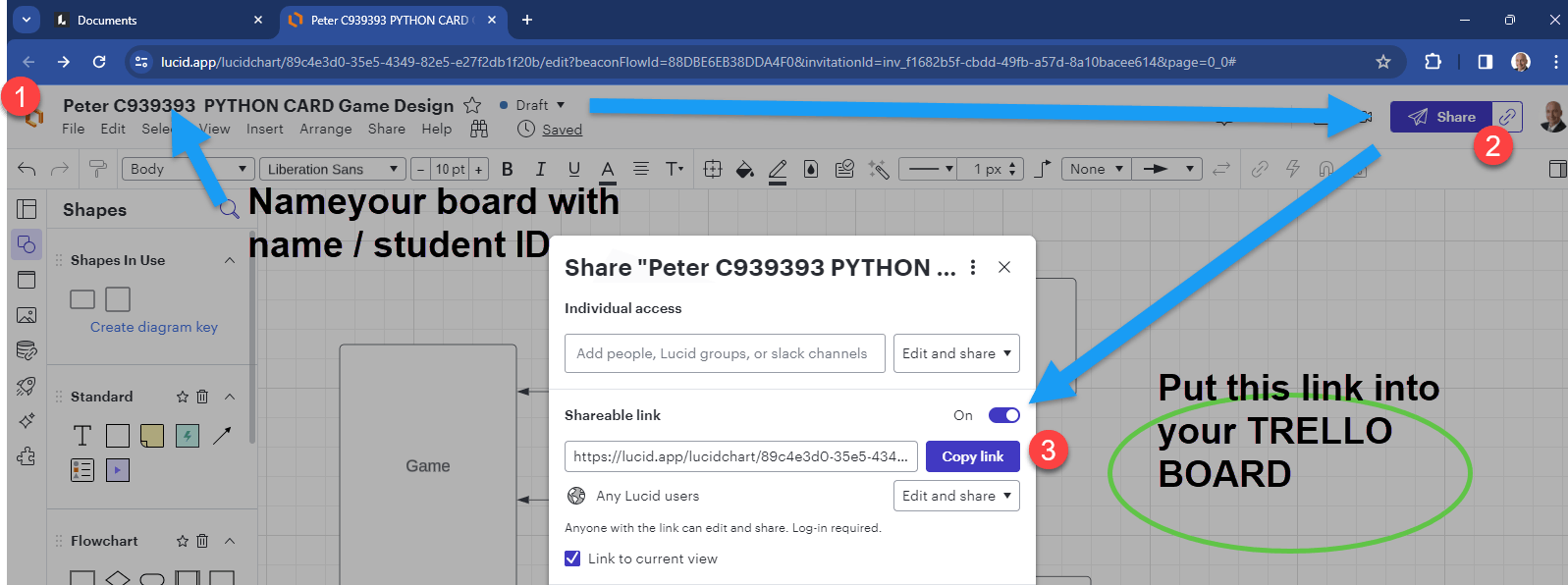Search shapes with the magnifier icon
1568x585 pixels.
[229, 209]
